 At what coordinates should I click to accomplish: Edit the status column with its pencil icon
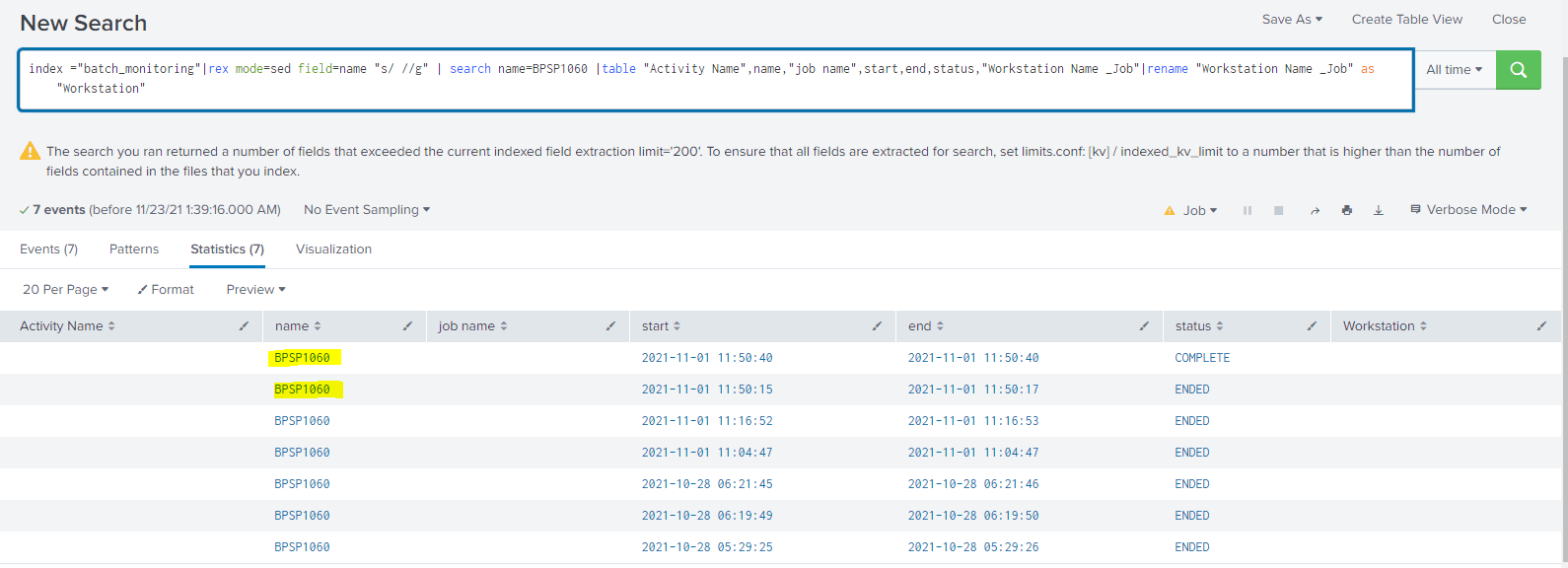[x=1312, y=326]
